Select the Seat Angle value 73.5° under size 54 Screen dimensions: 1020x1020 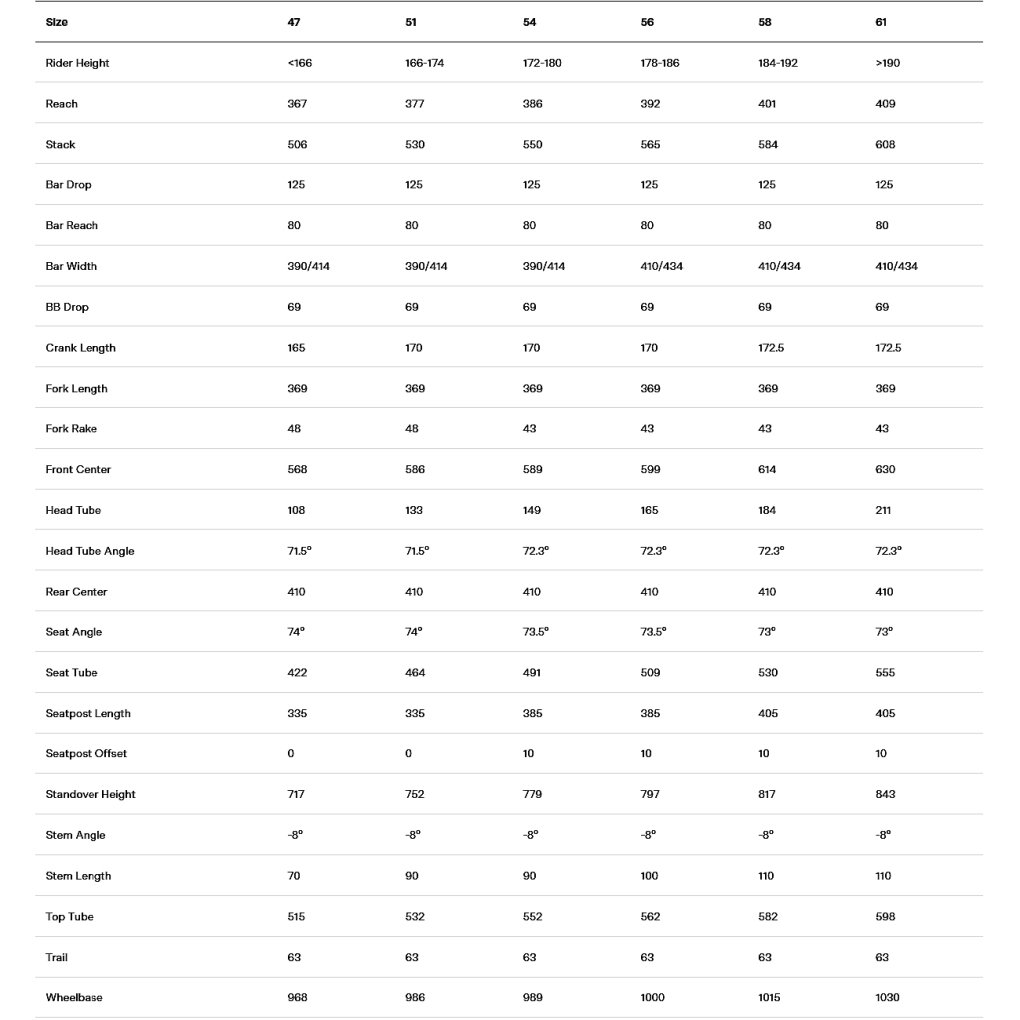[535, 632]
